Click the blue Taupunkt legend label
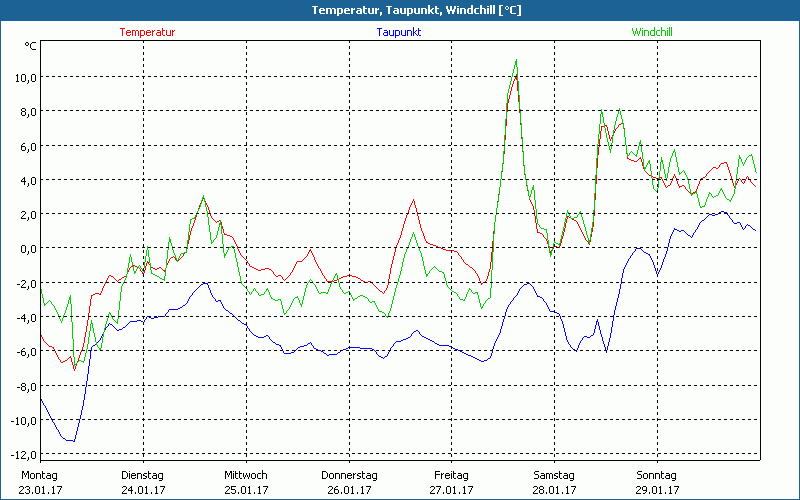This screenshot has height=500, width=800. [398, 32]
